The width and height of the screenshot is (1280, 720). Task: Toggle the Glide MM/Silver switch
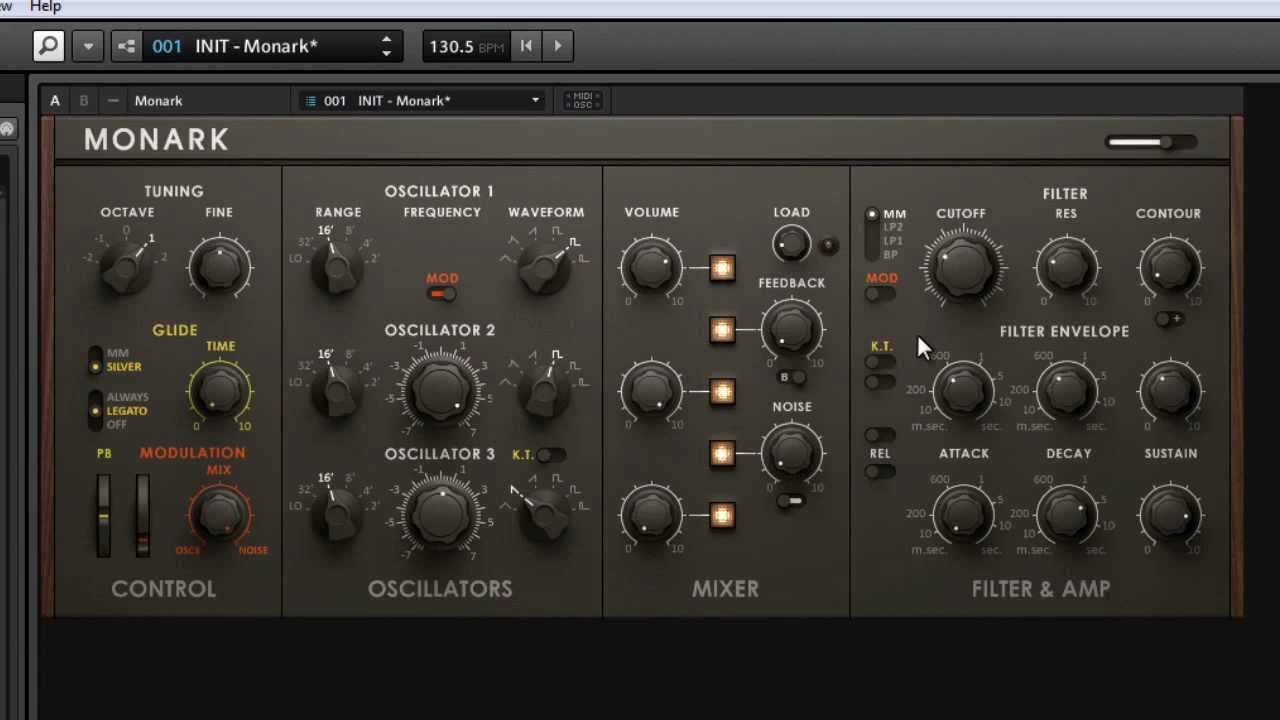point(96,360)
